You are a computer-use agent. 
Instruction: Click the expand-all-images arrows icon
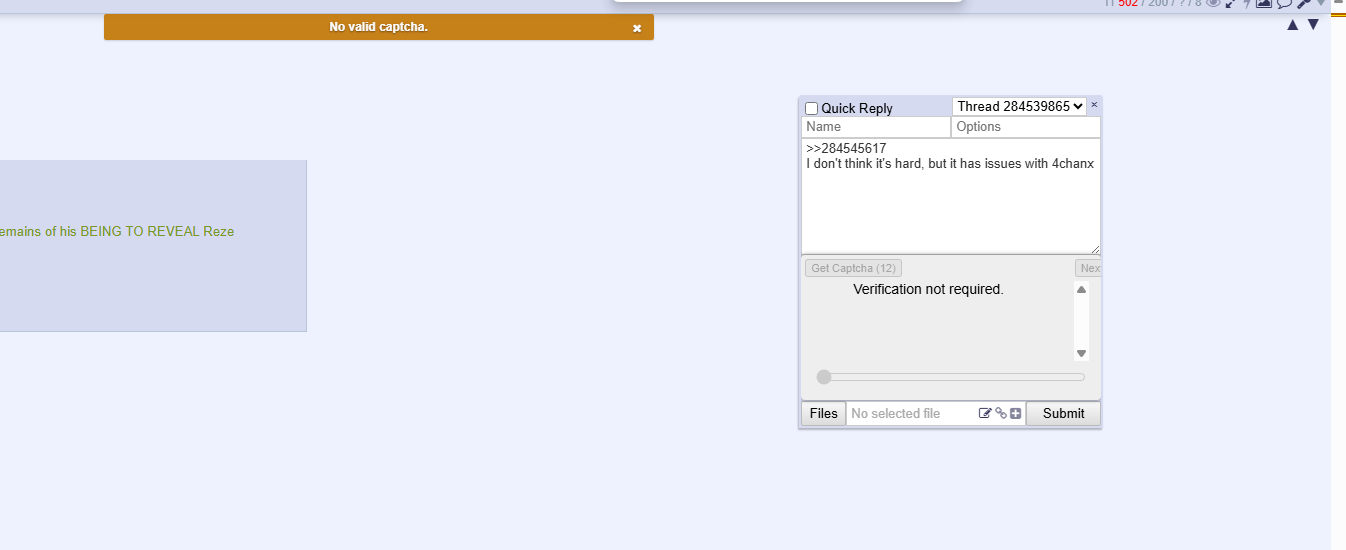pos(1230,3)
